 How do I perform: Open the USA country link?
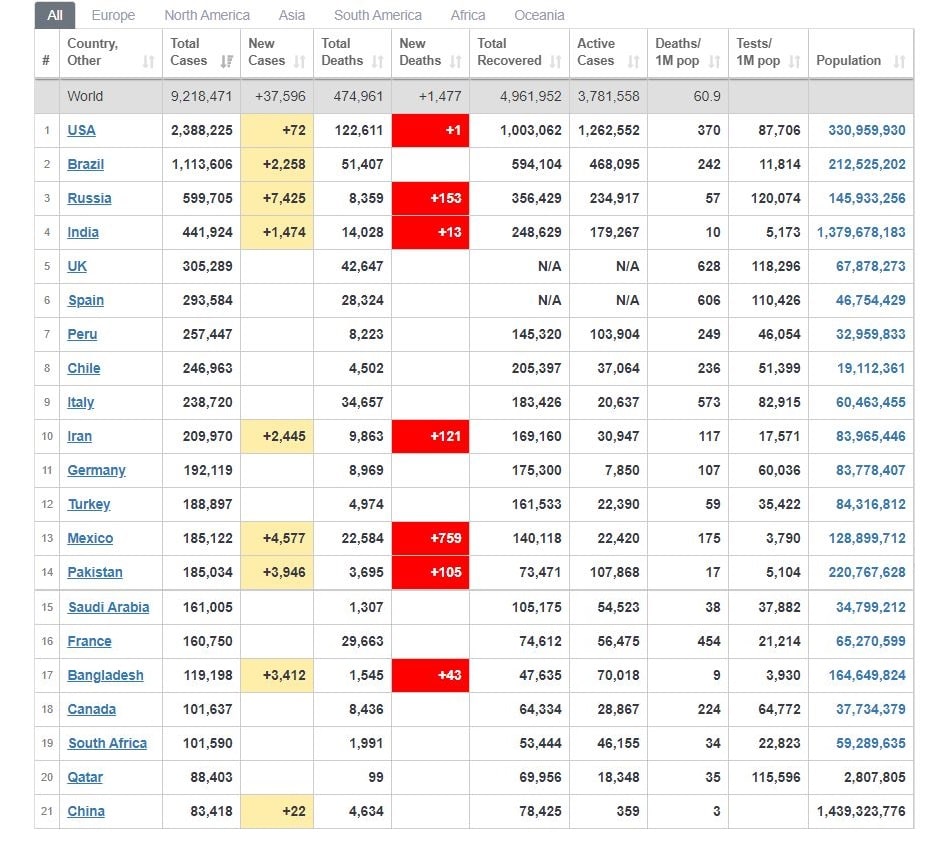click(x=81, y=130)
